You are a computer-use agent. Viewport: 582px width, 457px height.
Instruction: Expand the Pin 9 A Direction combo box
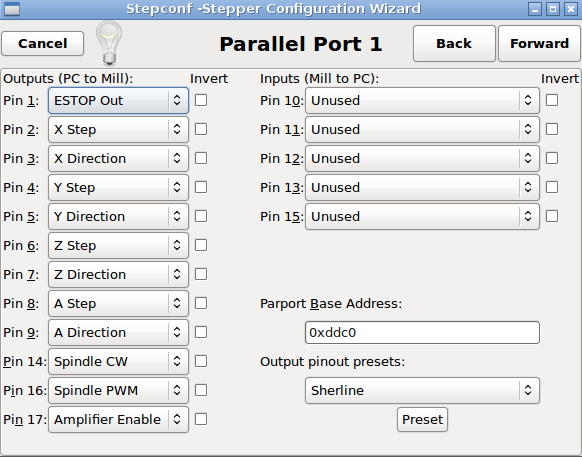pos(118,332)
